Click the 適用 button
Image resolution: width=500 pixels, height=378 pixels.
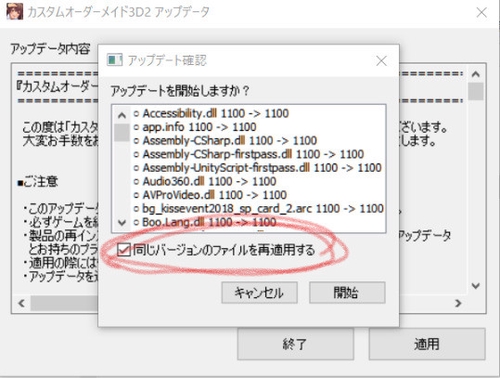[x=427, y=344]
